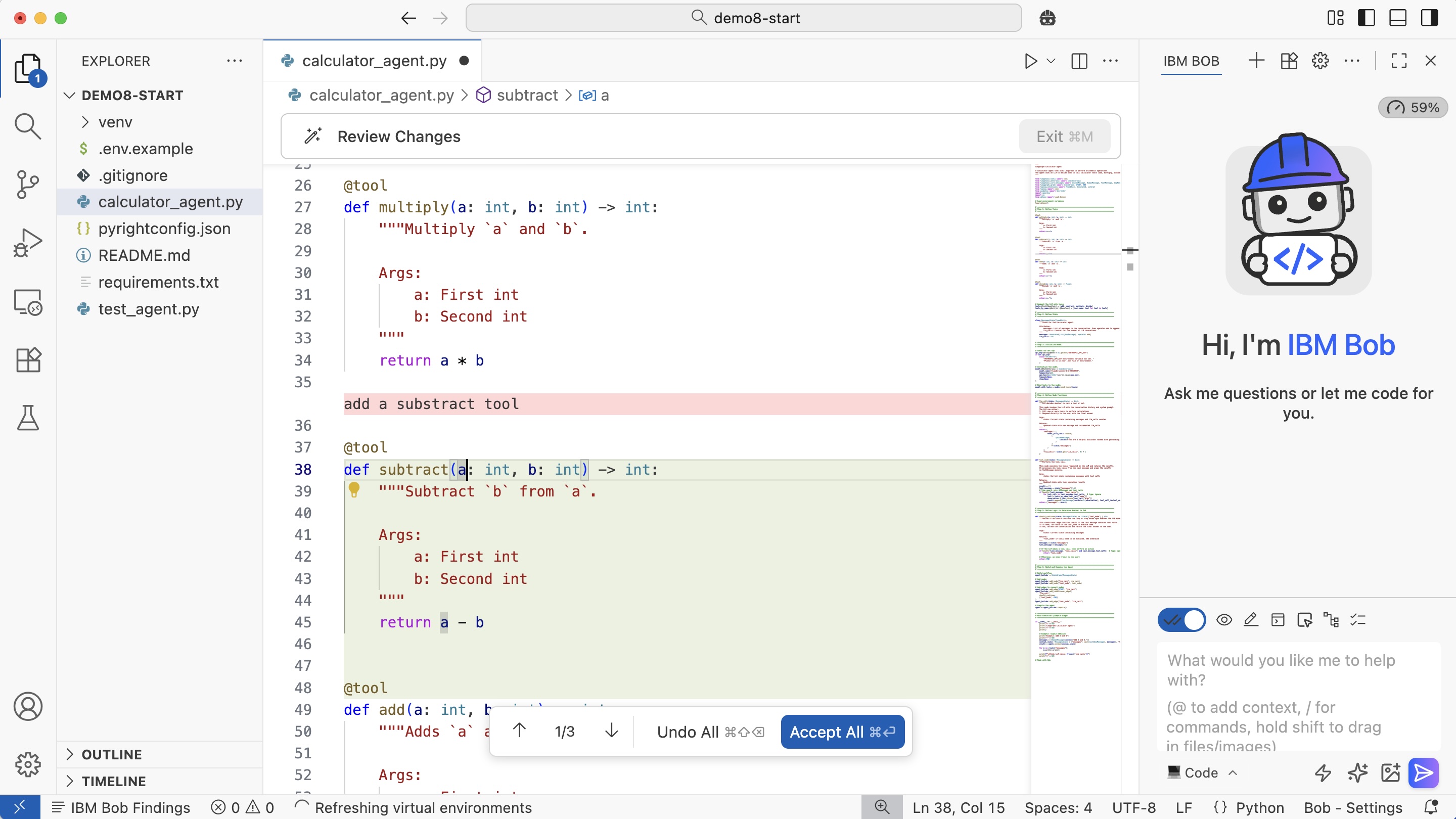Select the calculator_agent.py editor tab
The image size is (1456, 819).
tap(374, 61)
